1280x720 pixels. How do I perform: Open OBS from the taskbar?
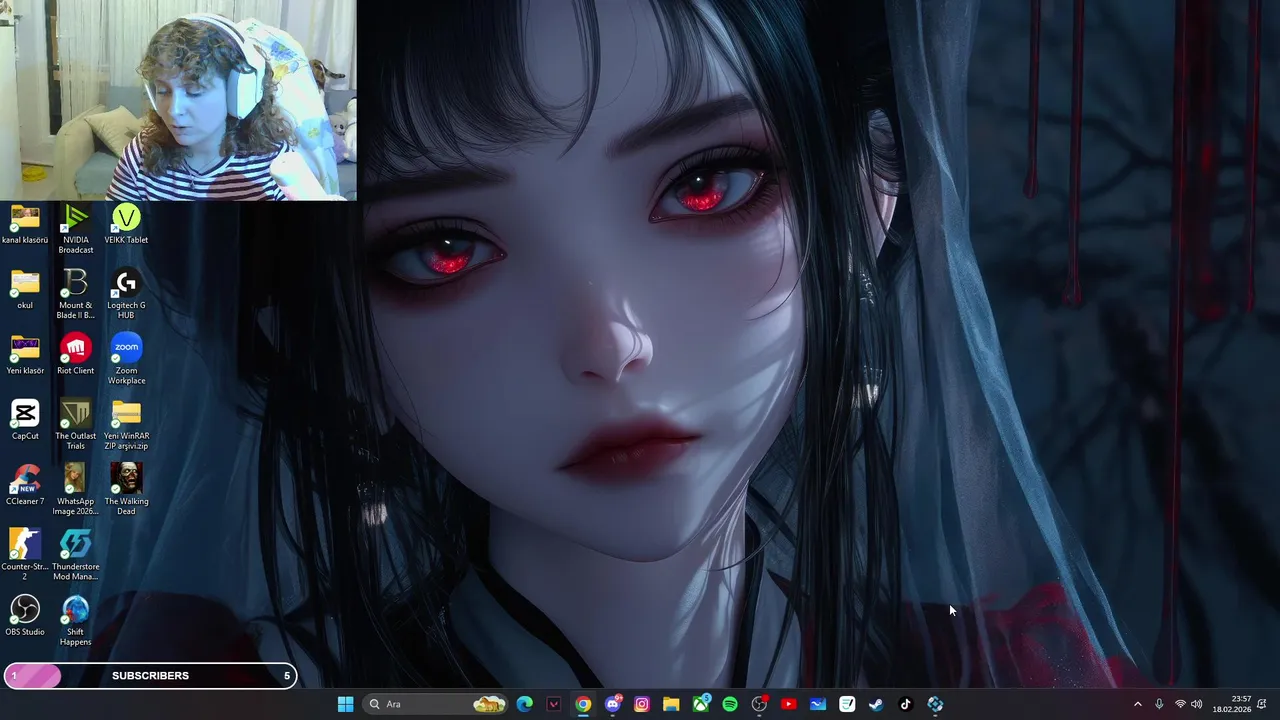click(759, 704)
